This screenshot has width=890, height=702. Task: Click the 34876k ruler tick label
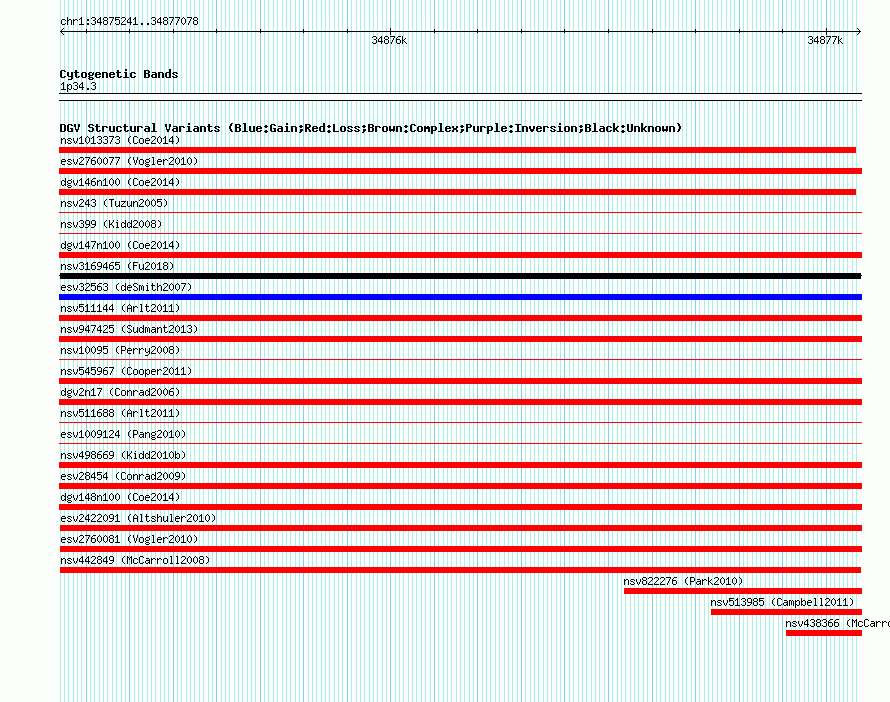pyautogui.click(x=389, y=40)
